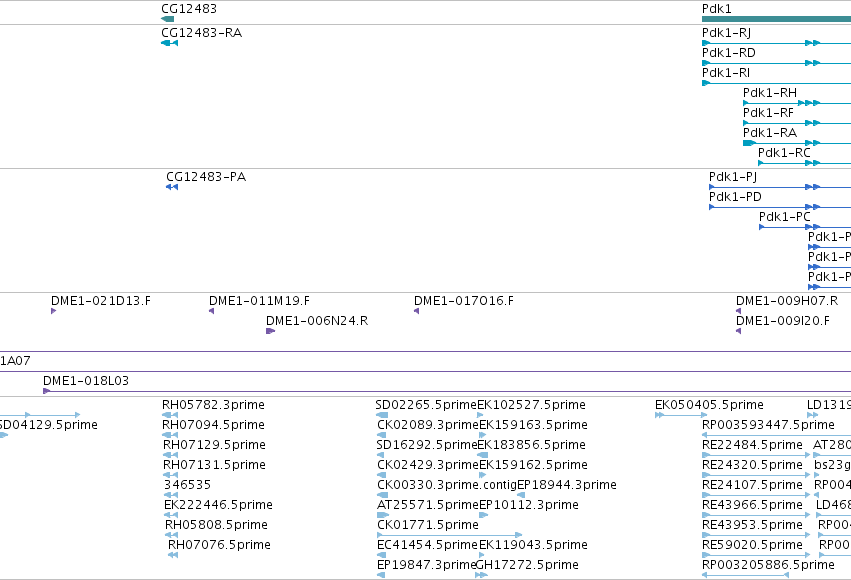Select the Pdk1-PC protein
This screenshot has height=580, width=851.
pos(784,217)
